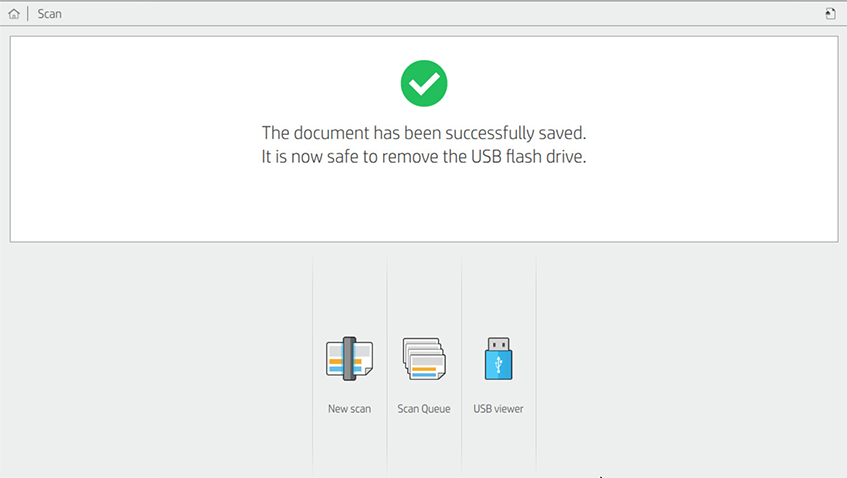847x478 pixels.
Task: Click the "USB viewer" text label
Action: (x=498, y=409)
